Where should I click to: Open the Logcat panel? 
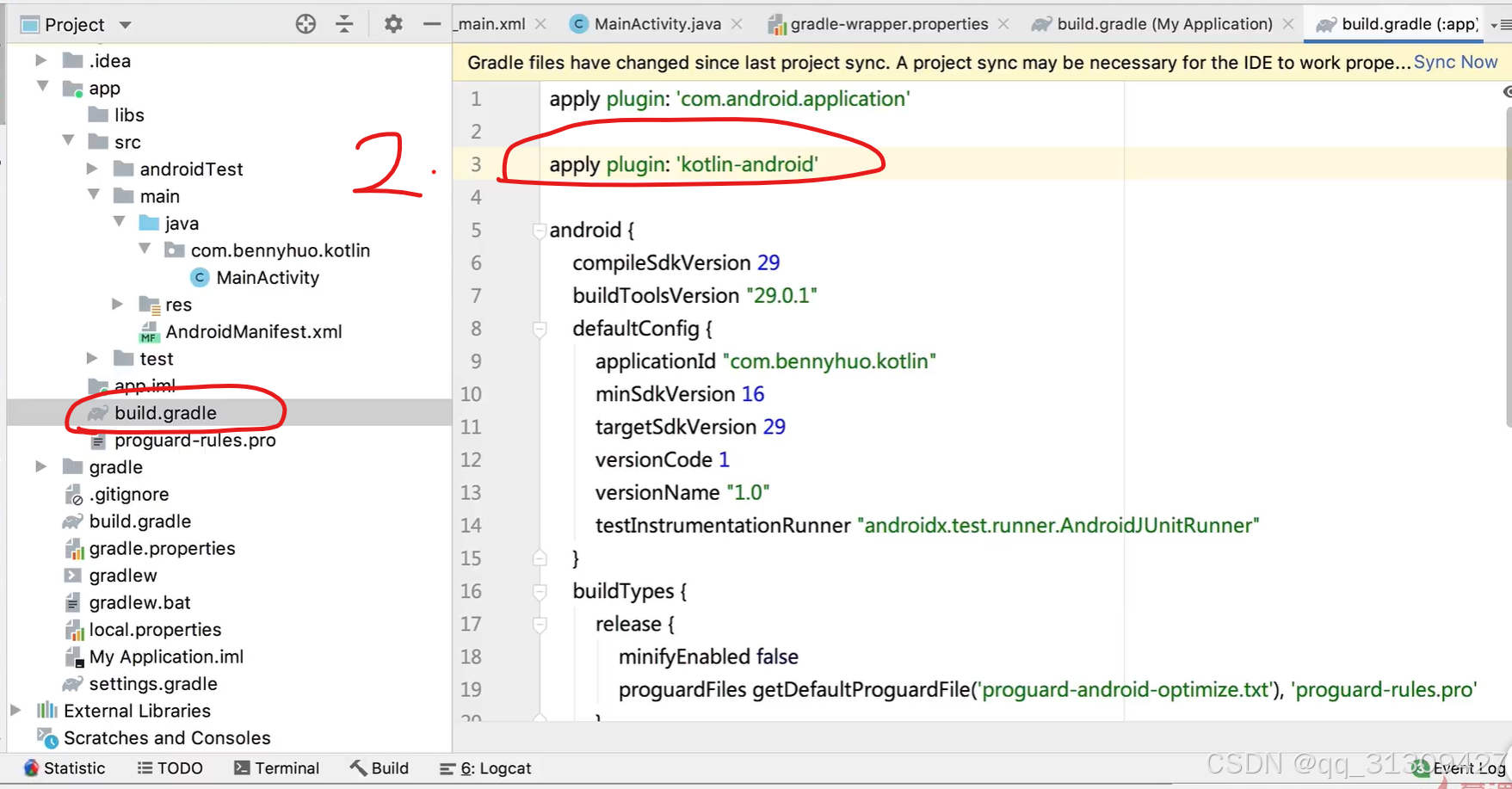[x=484, y=767]
